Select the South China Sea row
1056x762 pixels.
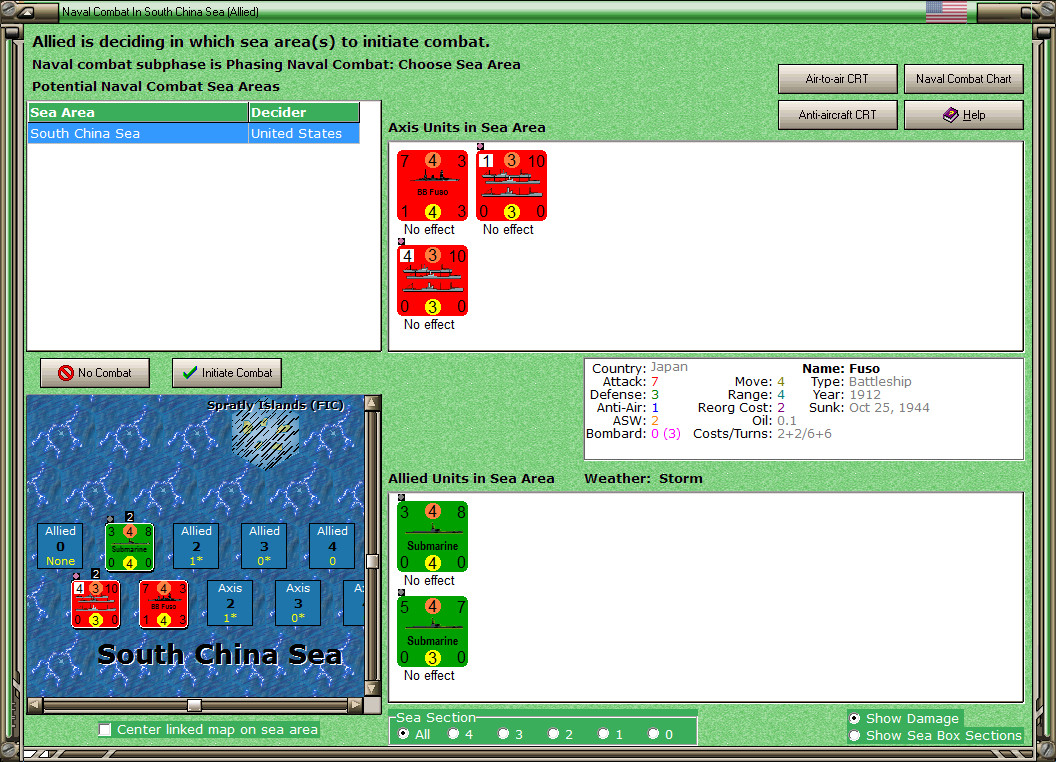click(193, 133)
